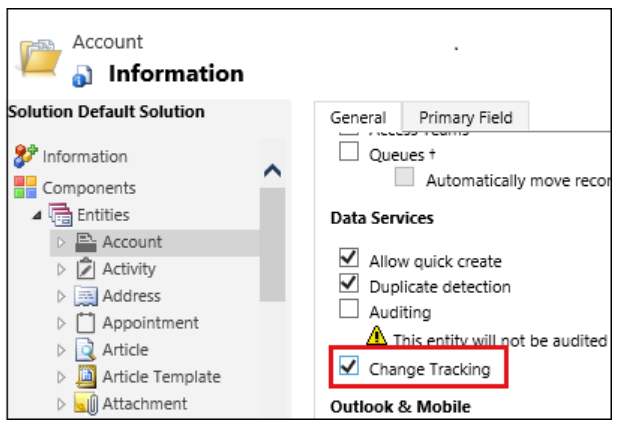Collapse the Entities tree node
The width and height of the screenshot is (622, 427).
click(x=37, y=215)
